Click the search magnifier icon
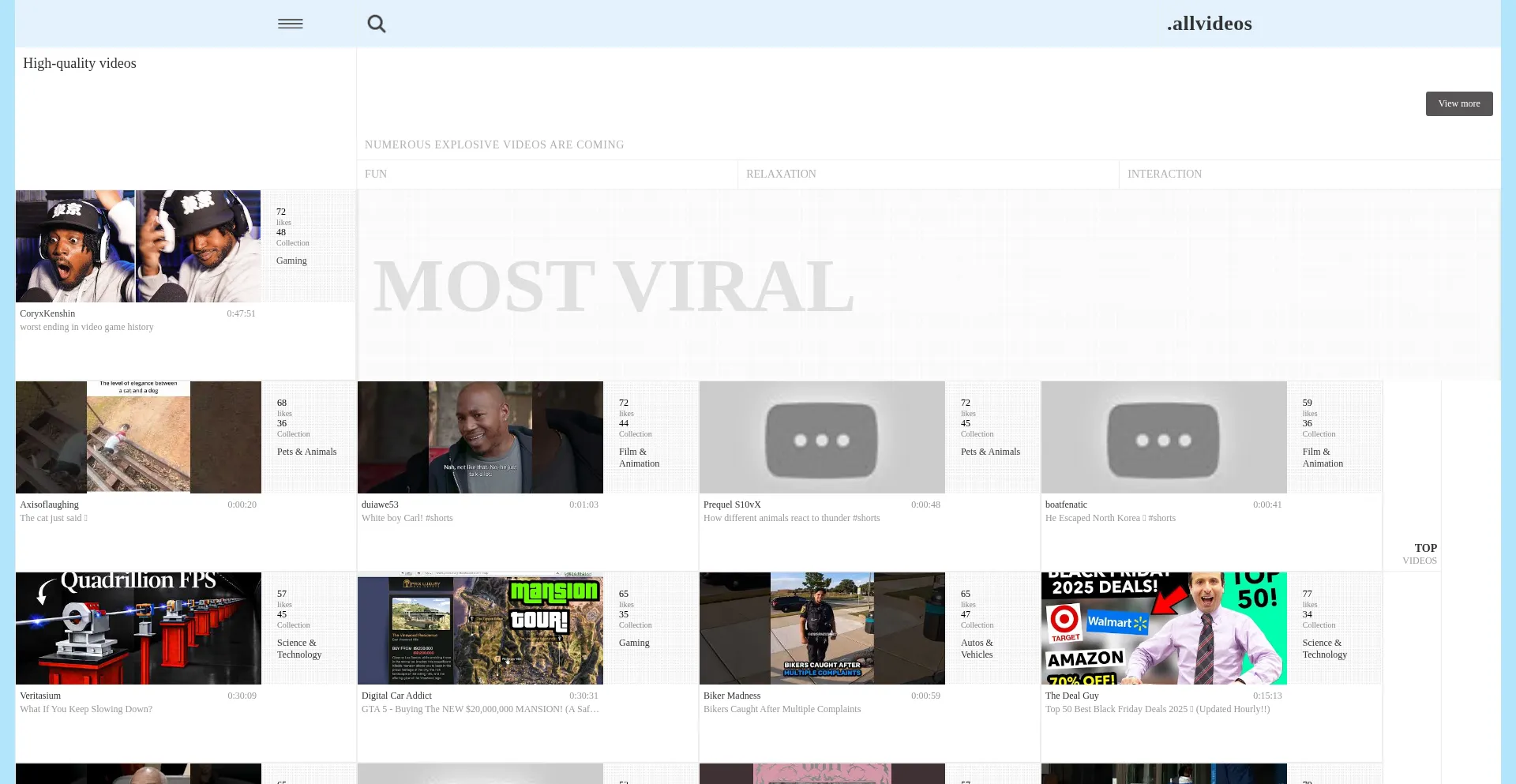The image size is (1516, 784). pyautogui.click(x=377, y=24)
